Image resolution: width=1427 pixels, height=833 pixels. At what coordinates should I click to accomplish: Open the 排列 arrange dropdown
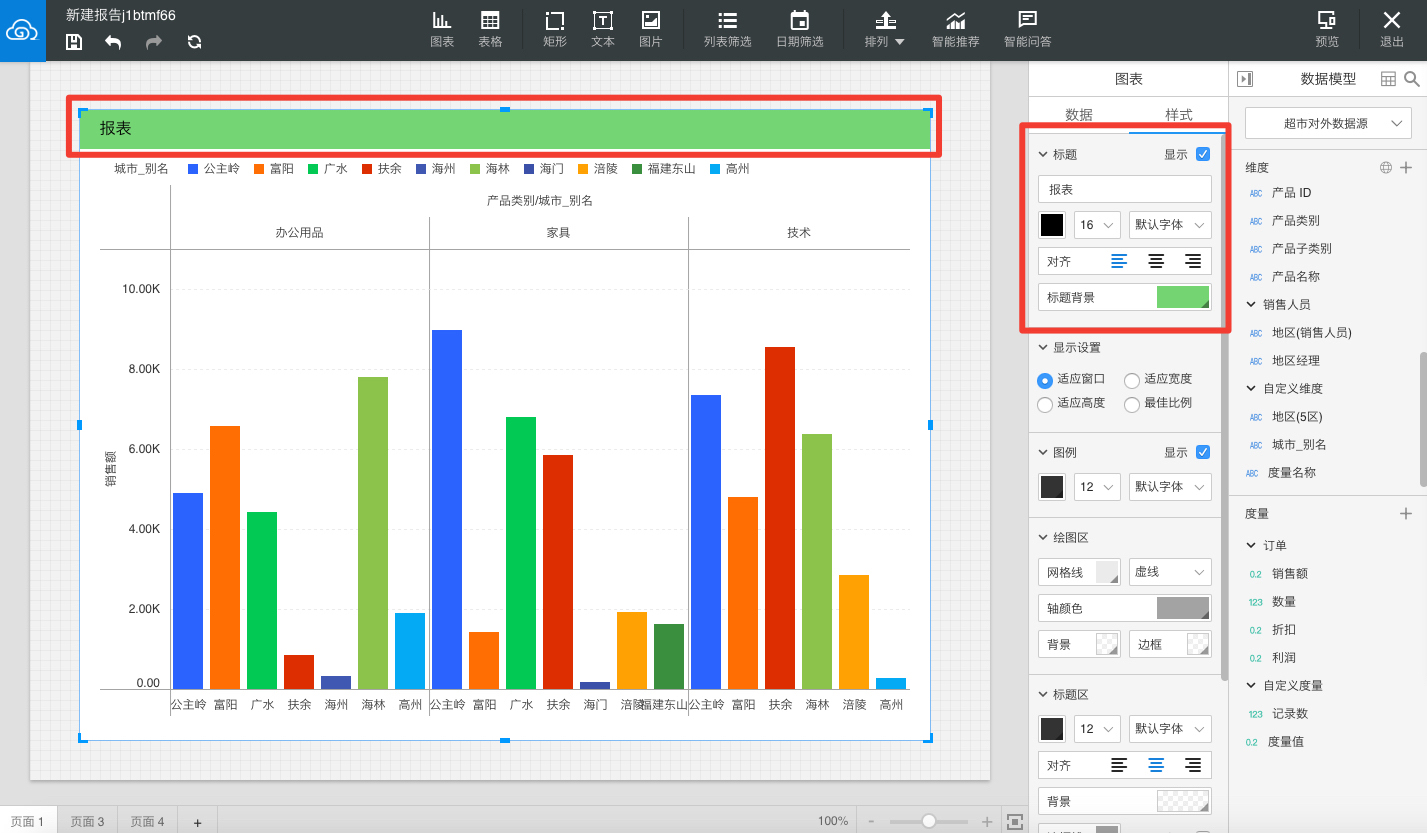885,30
